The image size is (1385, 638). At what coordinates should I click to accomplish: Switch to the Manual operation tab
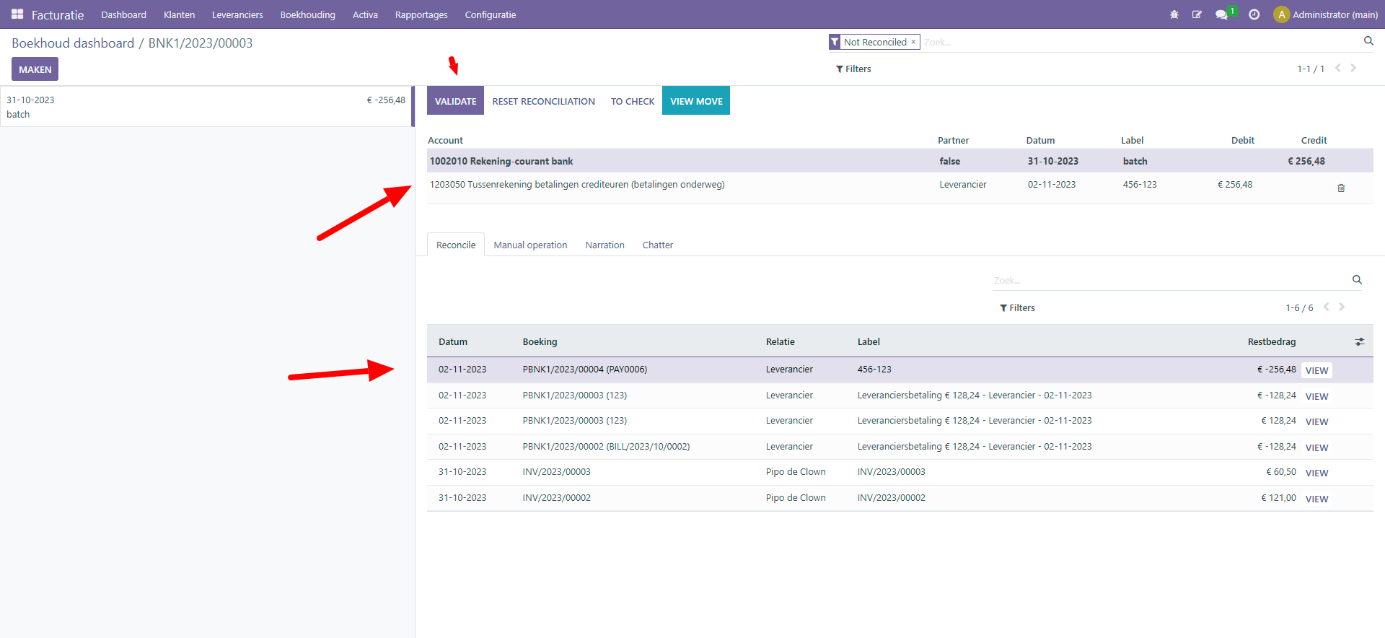530,245
